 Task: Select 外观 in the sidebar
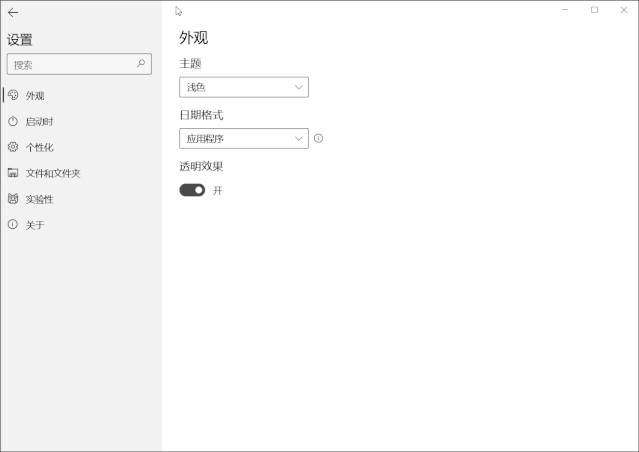coord(81,95)
